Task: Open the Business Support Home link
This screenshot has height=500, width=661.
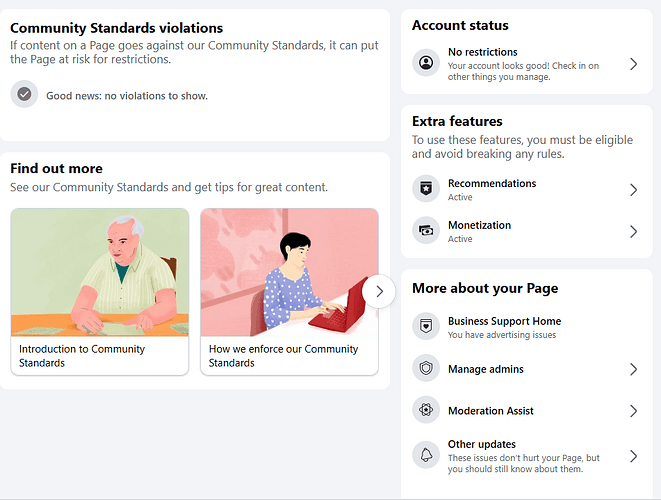Action: coord(504,321)
